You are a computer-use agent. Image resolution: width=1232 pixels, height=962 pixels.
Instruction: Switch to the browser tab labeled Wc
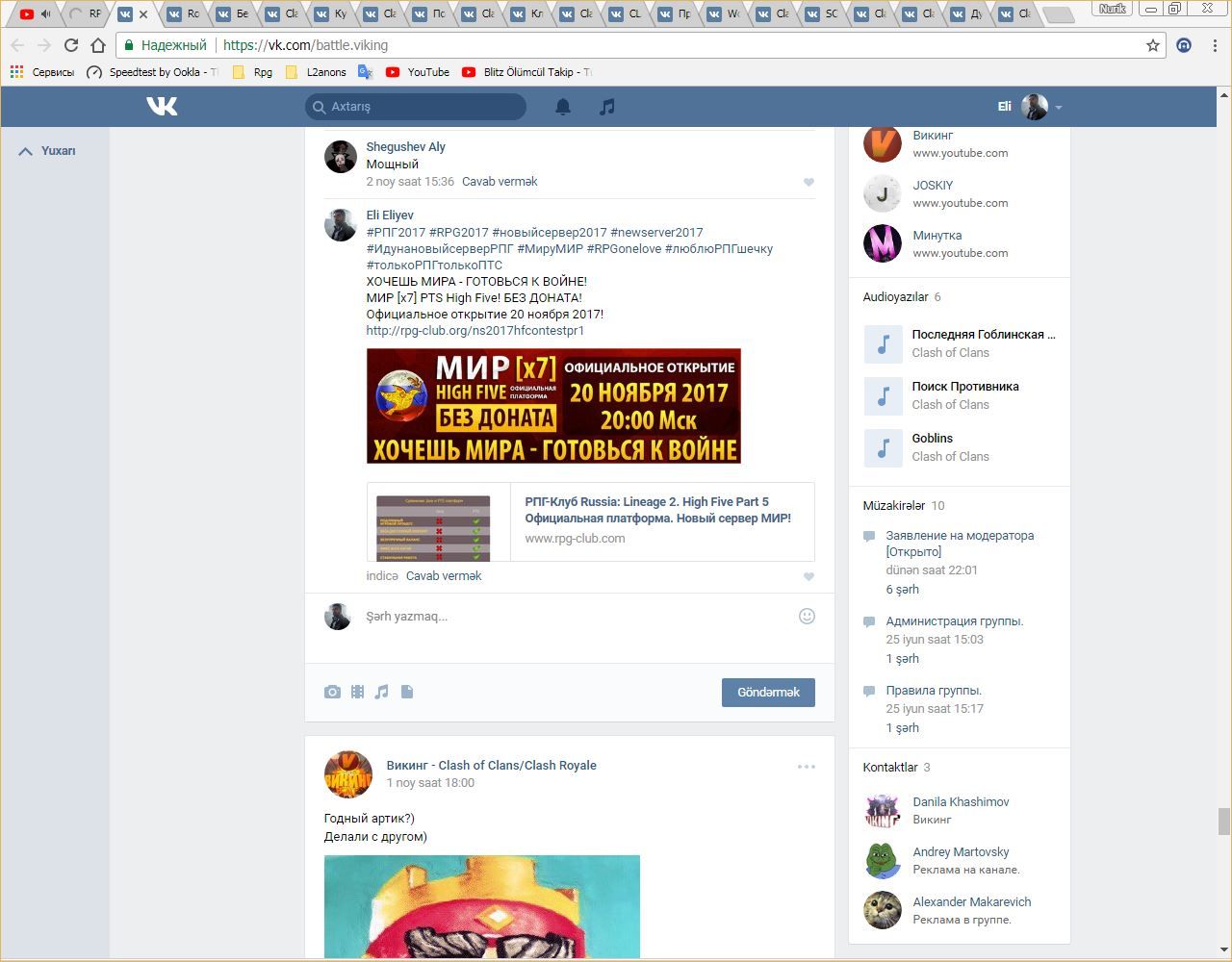click(x=725, y=14)
